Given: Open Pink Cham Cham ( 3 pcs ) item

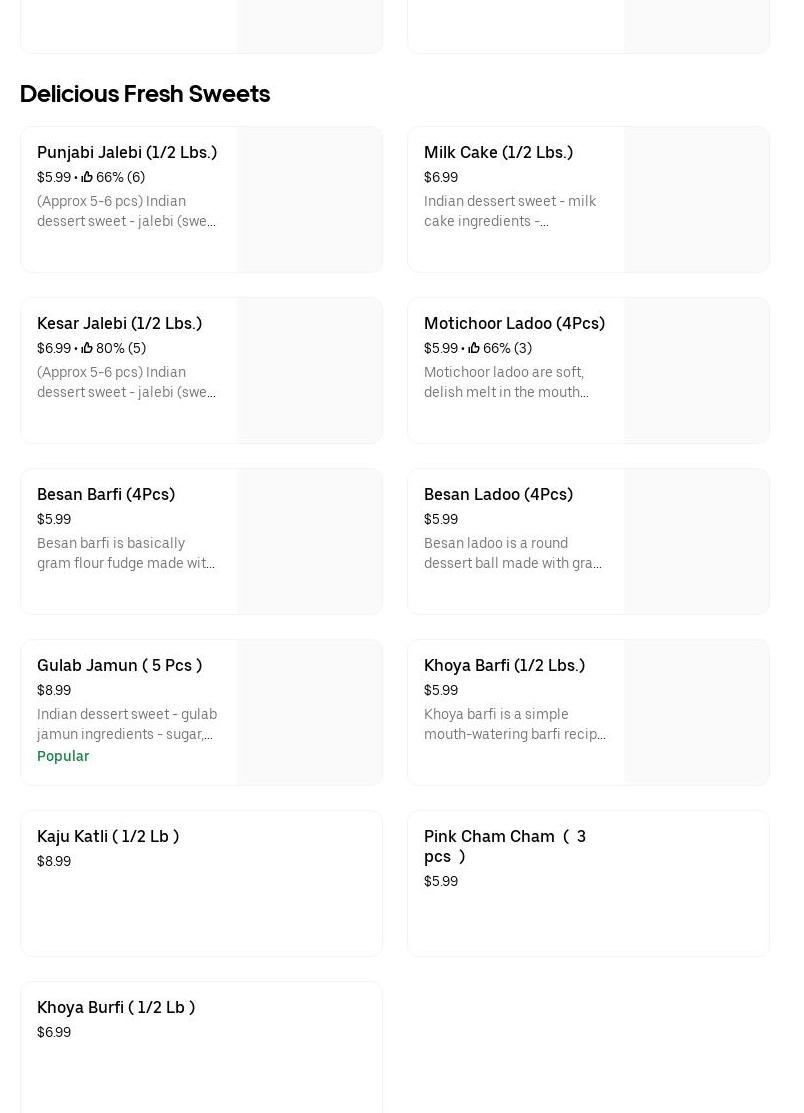Looking at the screenshot, I should pyautogui.click(x=505, y=846).
